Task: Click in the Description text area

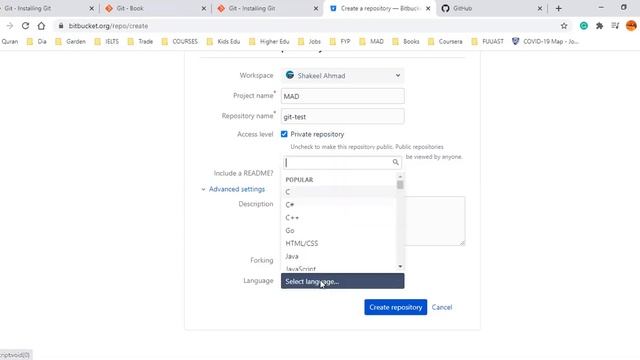Action: (x=435, y=221)
